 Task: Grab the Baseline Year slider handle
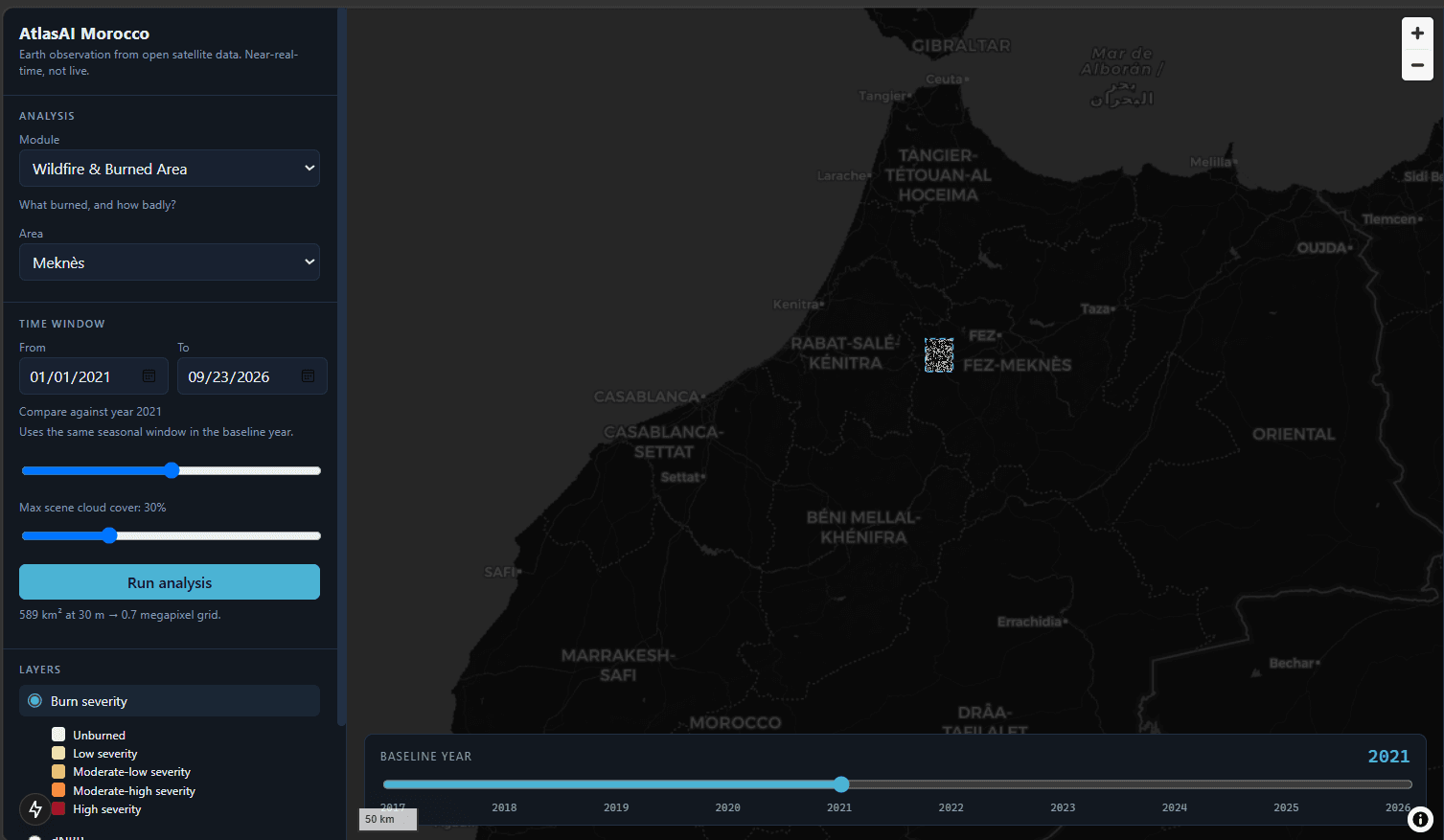[x=841, y=784]
